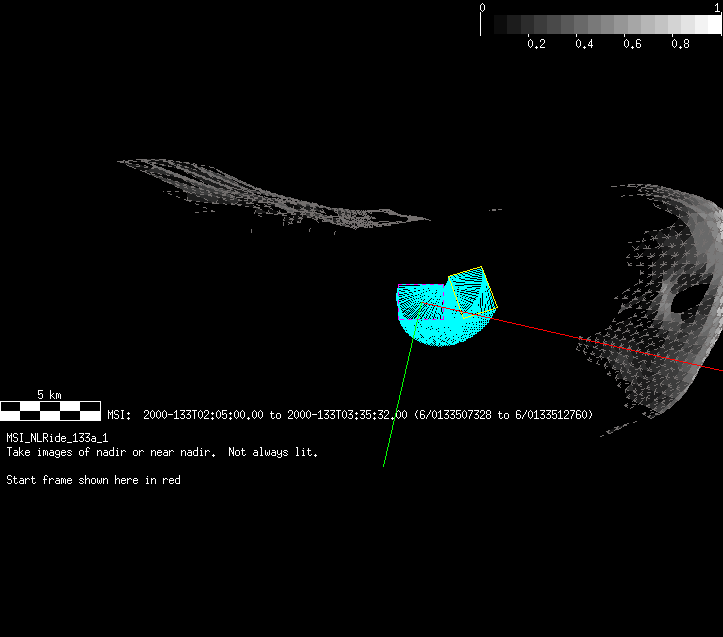The height and width of the screenshot is (637, 723).
Task: Click 'Take images of nadir or near nadir' text
Action: tap(111, 452)
